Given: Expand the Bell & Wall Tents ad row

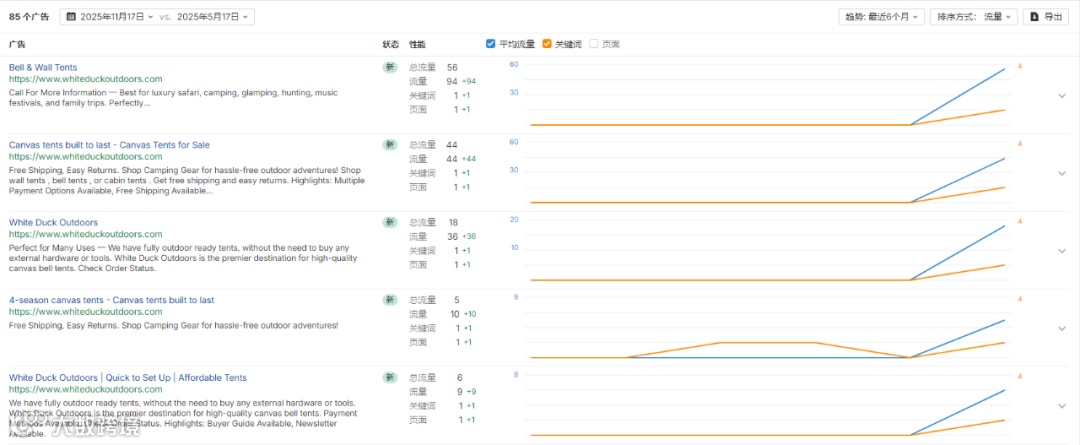Looking at the screenshot, I should [x=1061, y=96].
